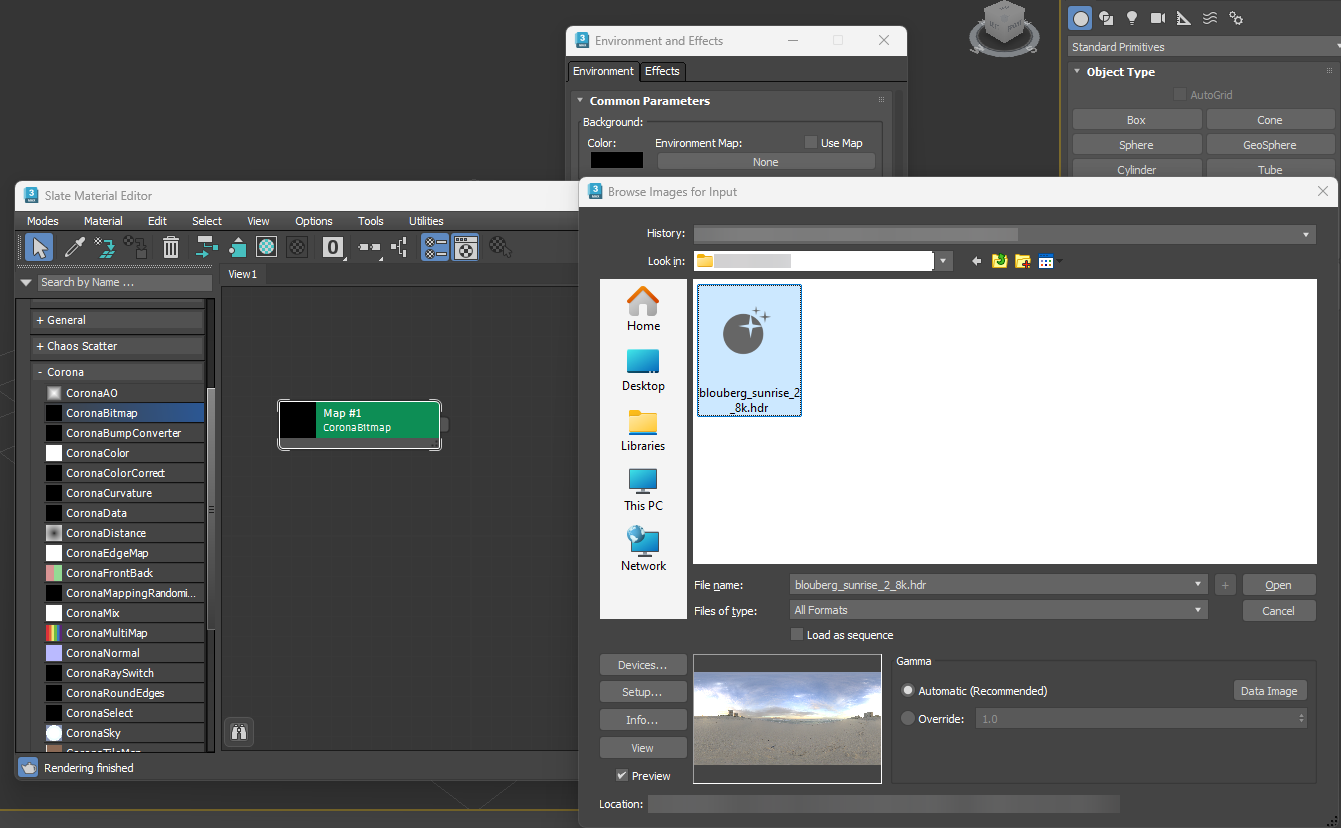Collapse the Corona group

pos(118,372)
